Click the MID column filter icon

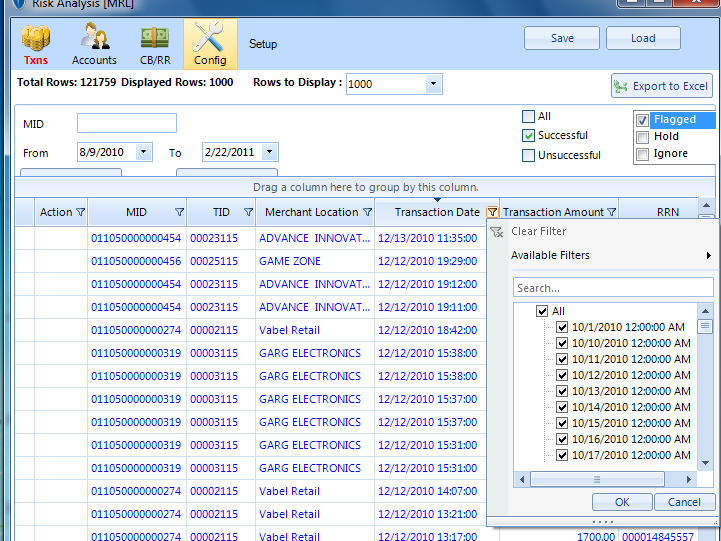pyautogui.click(x=180, y=212)
